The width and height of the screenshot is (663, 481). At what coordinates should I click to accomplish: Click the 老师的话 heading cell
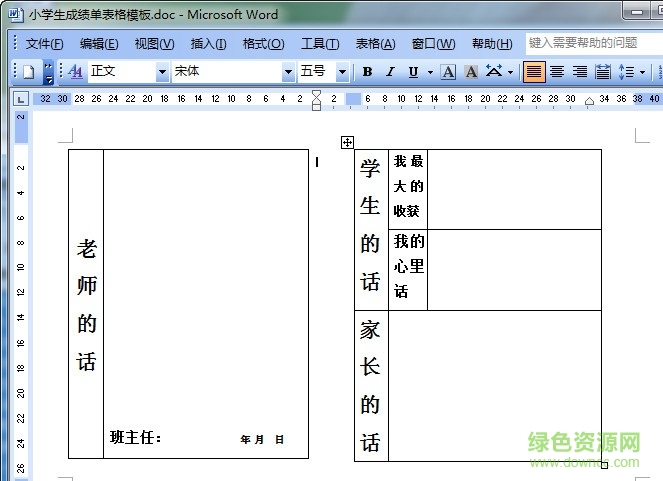[86, 304]
